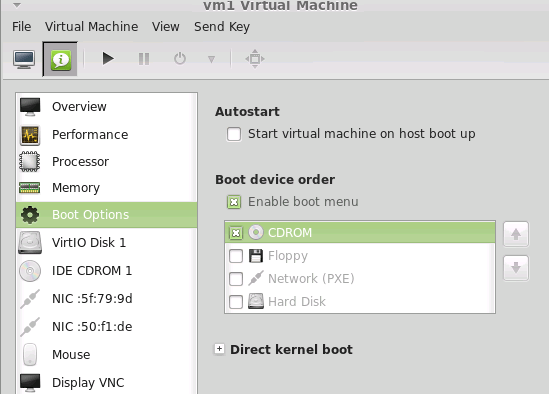Select NIC :50:f1:de entry
The height and width of the screenshot is (394, 549).
click(x=107, y=326)
